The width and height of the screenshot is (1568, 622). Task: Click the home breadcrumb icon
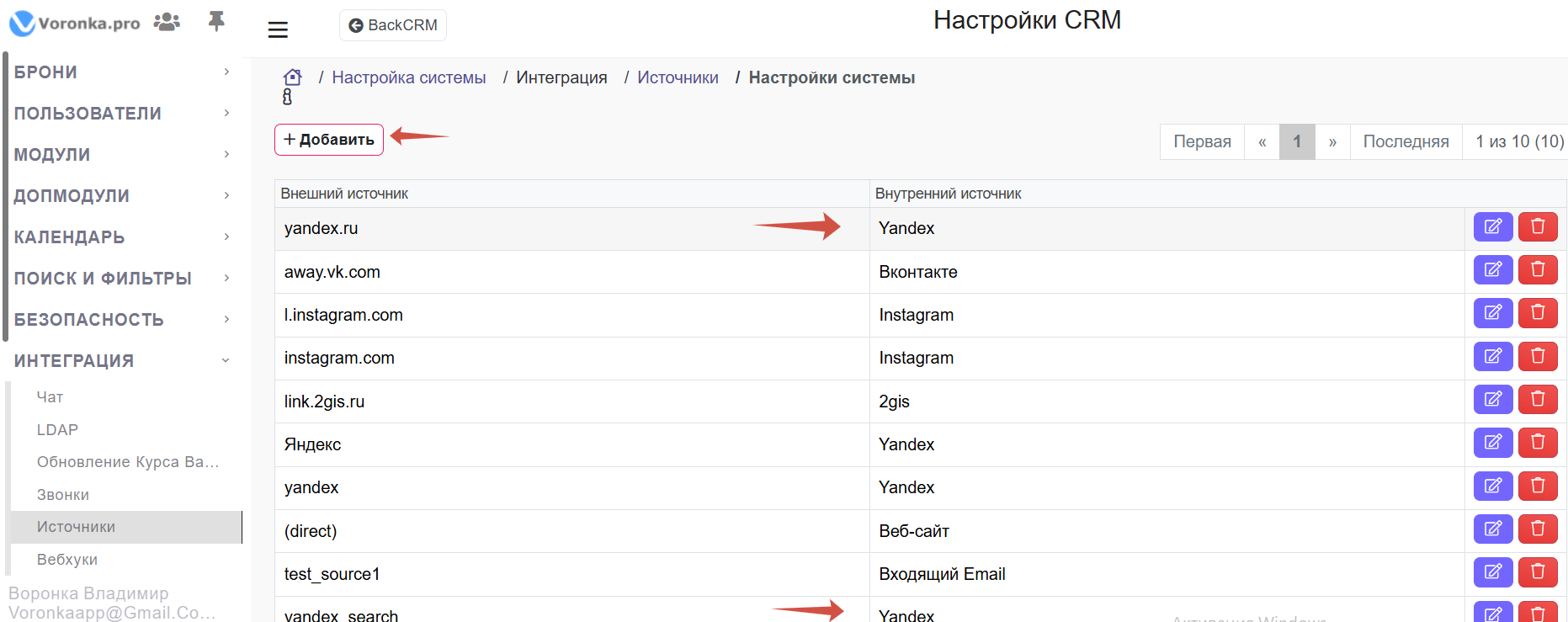292,77
